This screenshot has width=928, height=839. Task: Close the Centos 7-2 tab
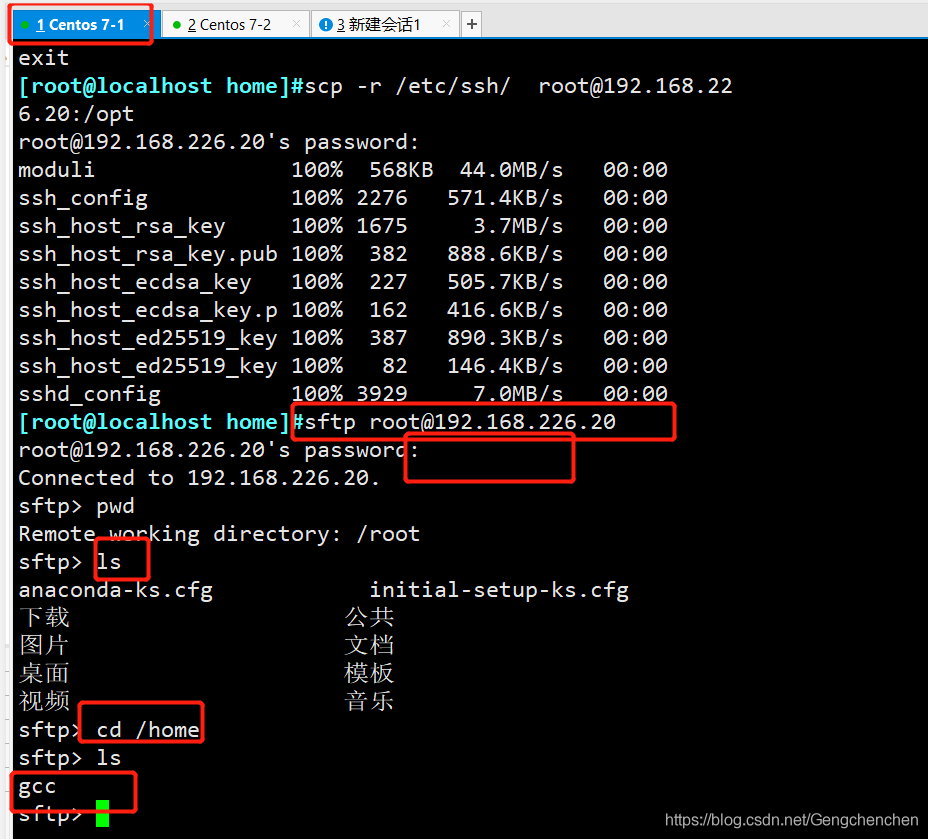pos(297,24)
